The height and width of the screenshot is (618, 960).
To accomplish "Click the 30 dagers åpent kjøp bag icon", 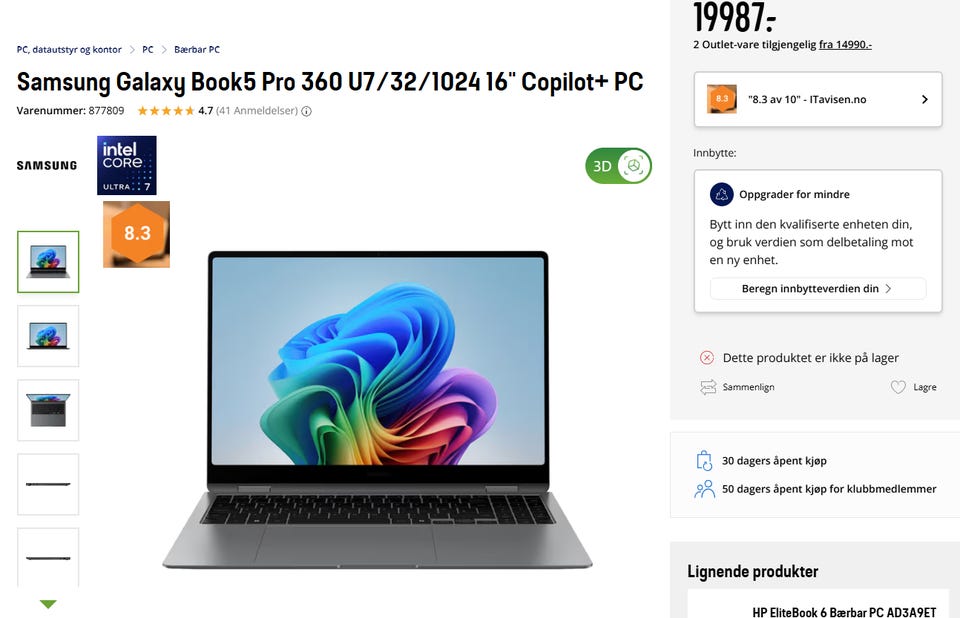I will [x=705, y=461].
